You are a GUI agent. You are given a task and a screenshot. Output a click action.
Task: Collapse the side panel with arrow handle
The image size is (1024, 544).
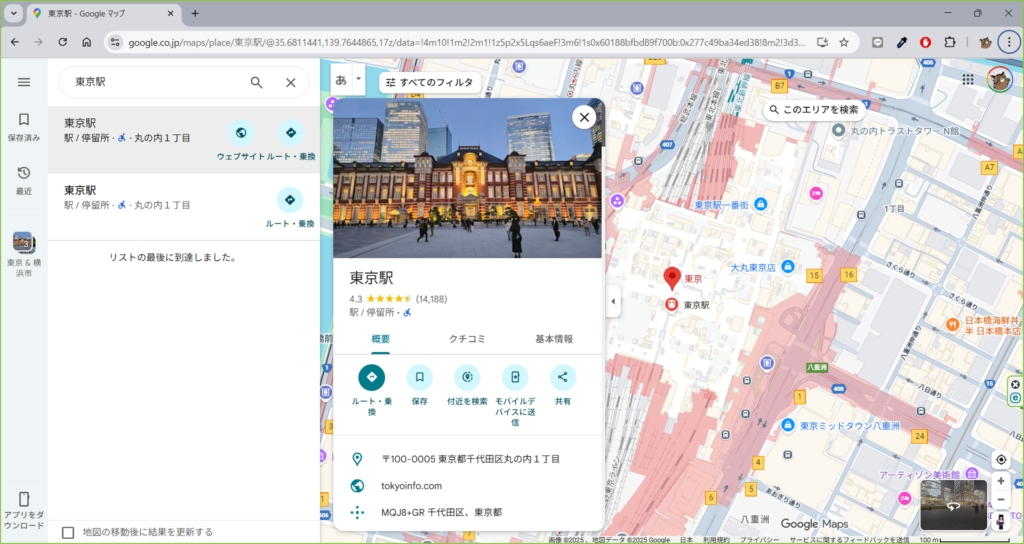click(x=613, y=301)
